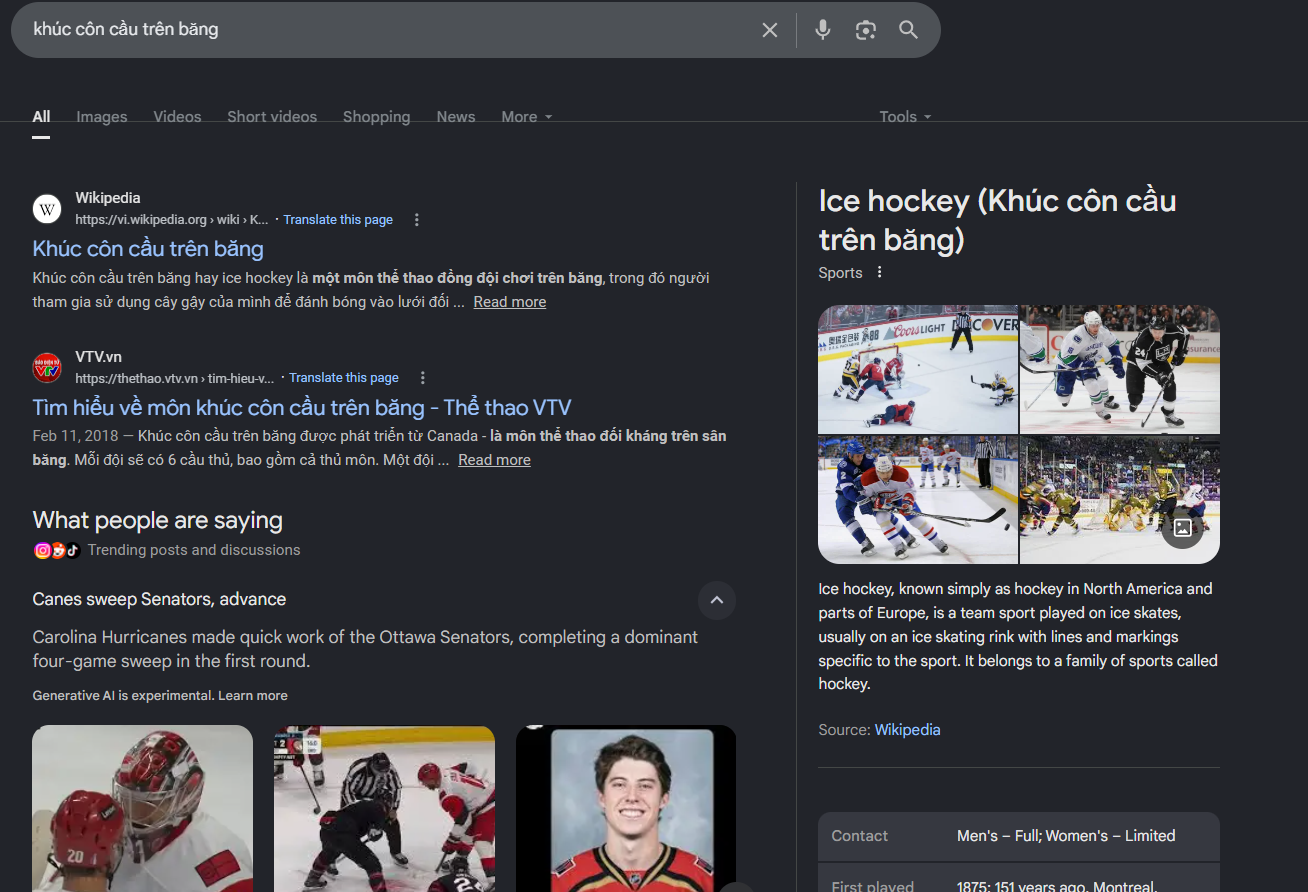Click the Trending posts and discussions label

point(194,550)
